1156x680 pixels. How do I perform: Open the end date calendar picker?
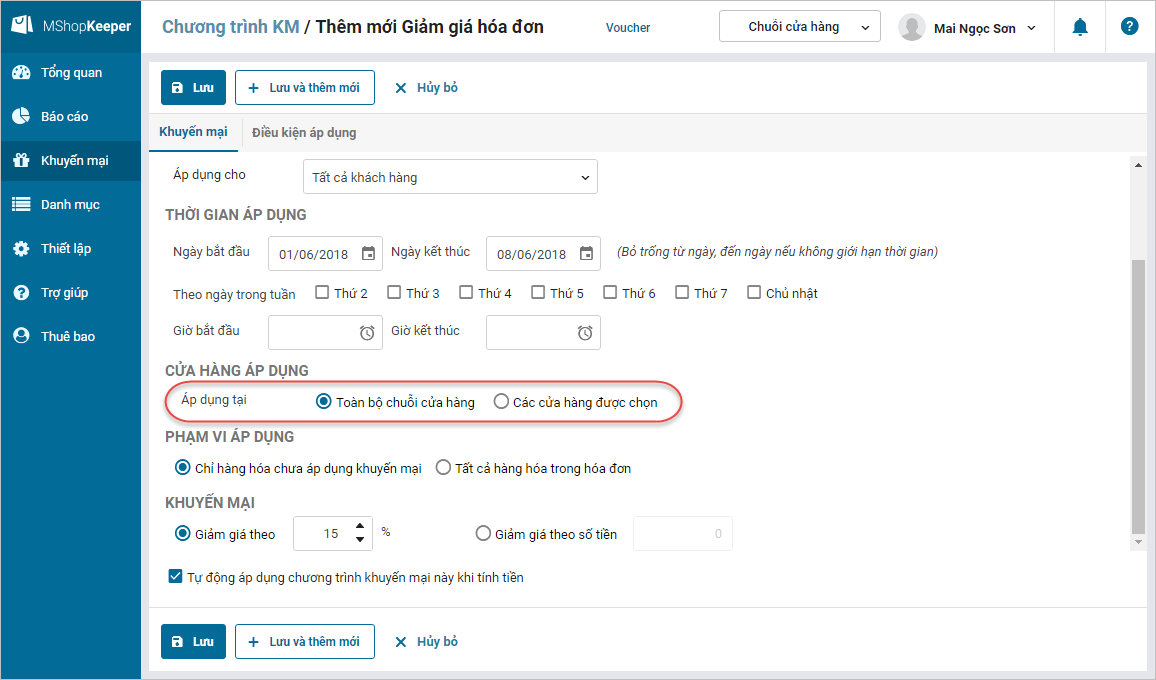[x=587, y=254]
